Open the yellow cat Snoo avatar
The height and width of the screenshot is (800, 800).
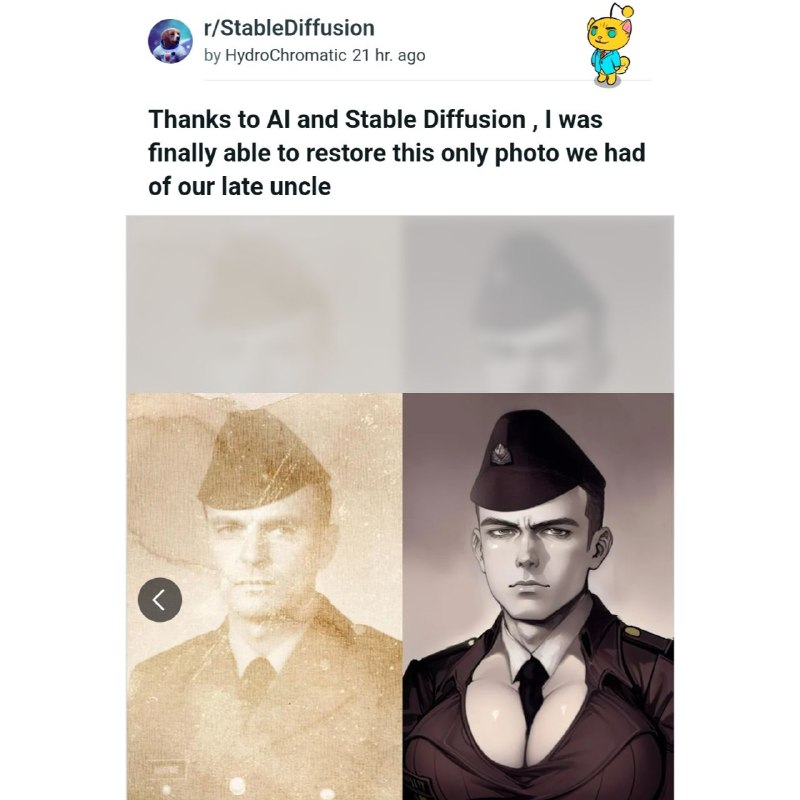tap(609, 45)
